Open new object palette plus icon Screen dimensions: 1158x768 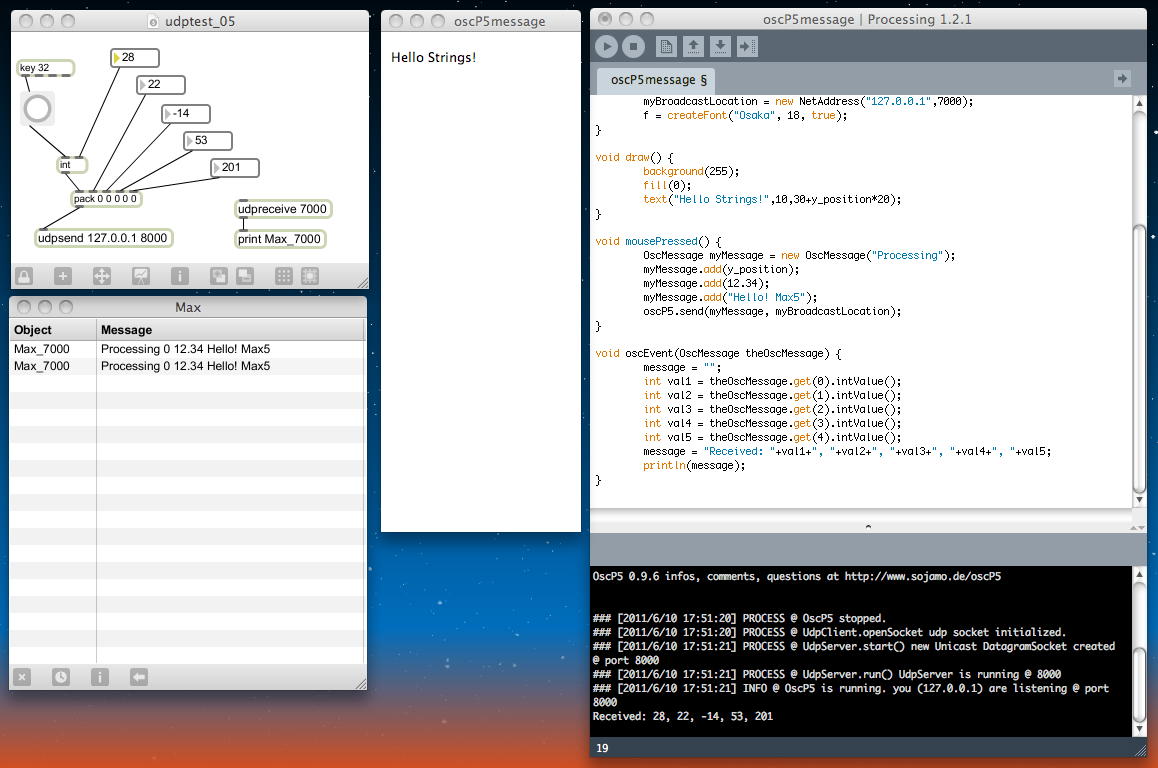[62, 276]
